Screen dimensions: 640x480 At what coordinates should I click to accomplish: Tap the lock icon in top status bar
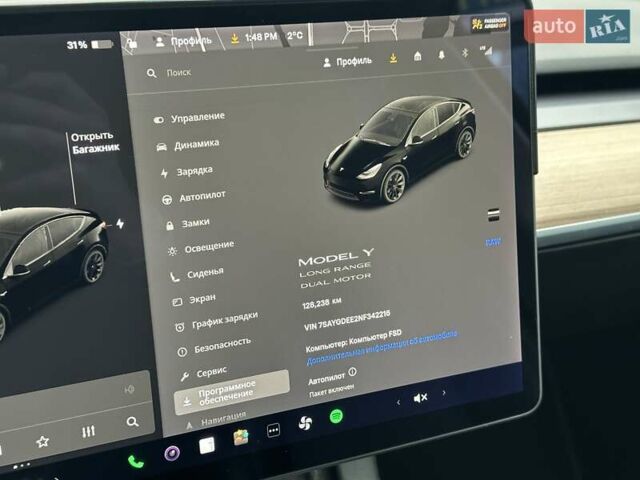coord(131,43)
